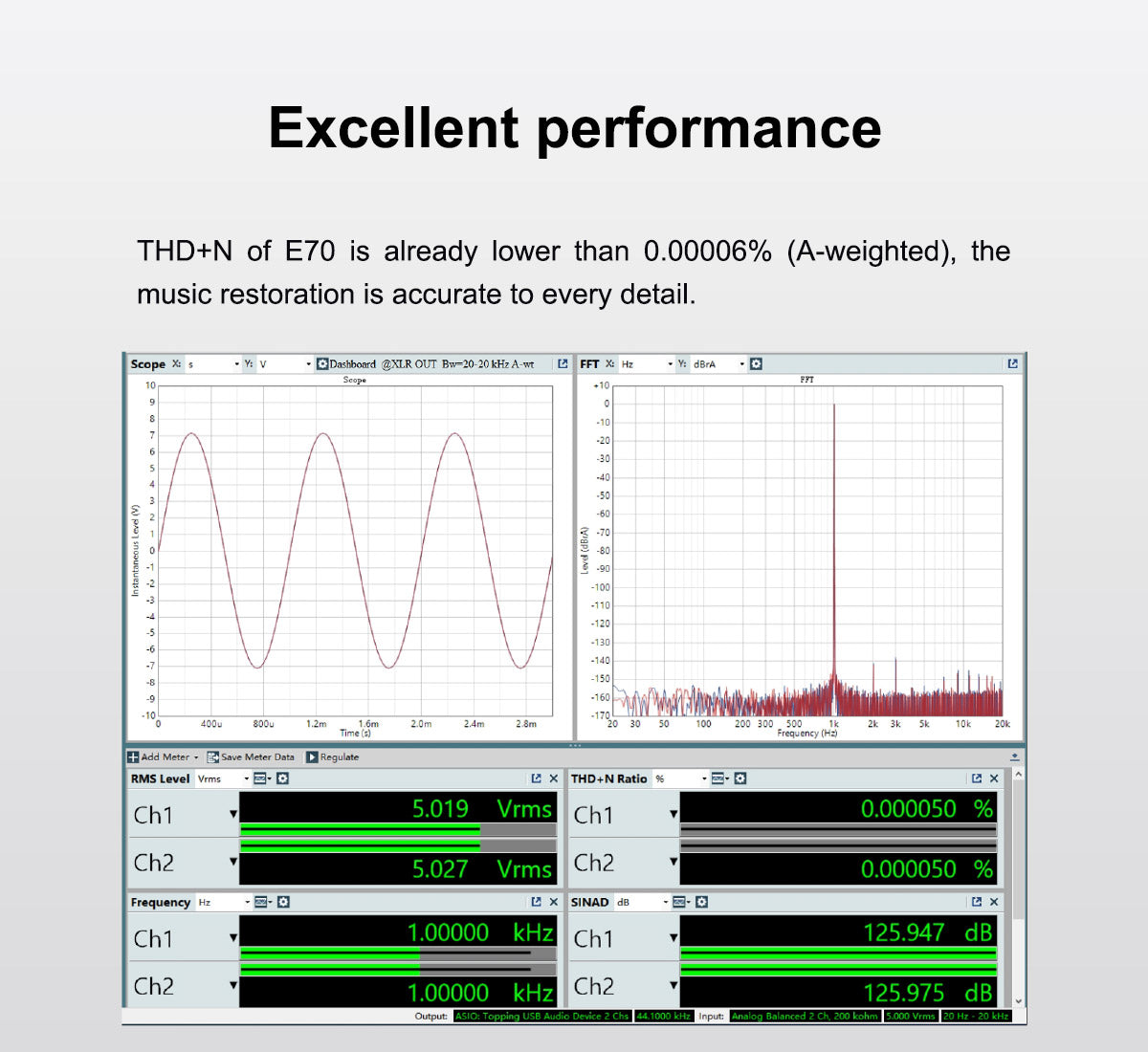This screenshot has height=1052, width=1148.
Task: Open the Scope panel settings gear icon
Action: click(x=321, y=364)
